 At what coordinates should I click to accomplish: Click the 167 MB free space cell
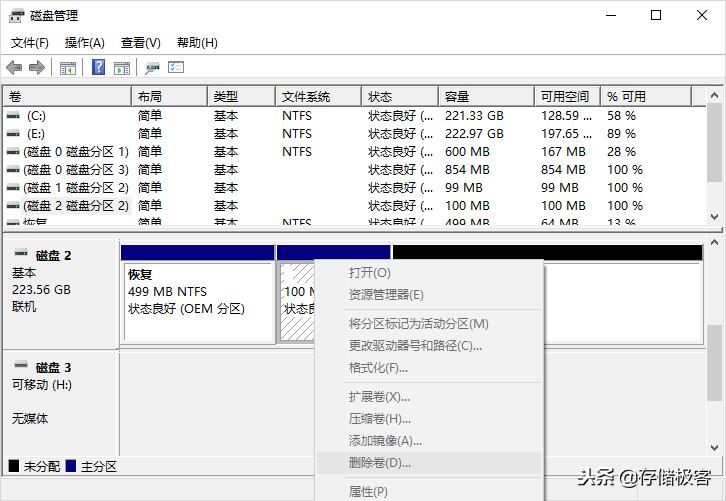(563, 152)
